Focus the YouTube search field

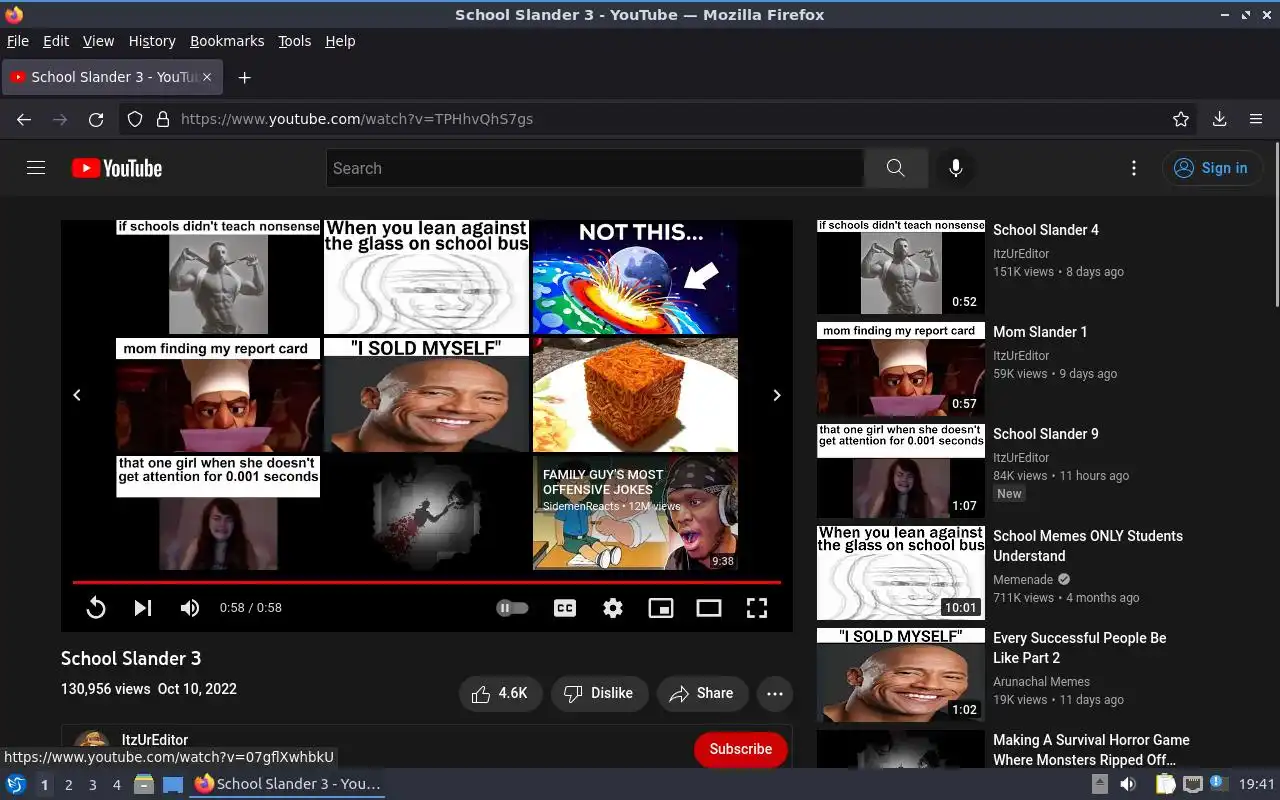595,168
